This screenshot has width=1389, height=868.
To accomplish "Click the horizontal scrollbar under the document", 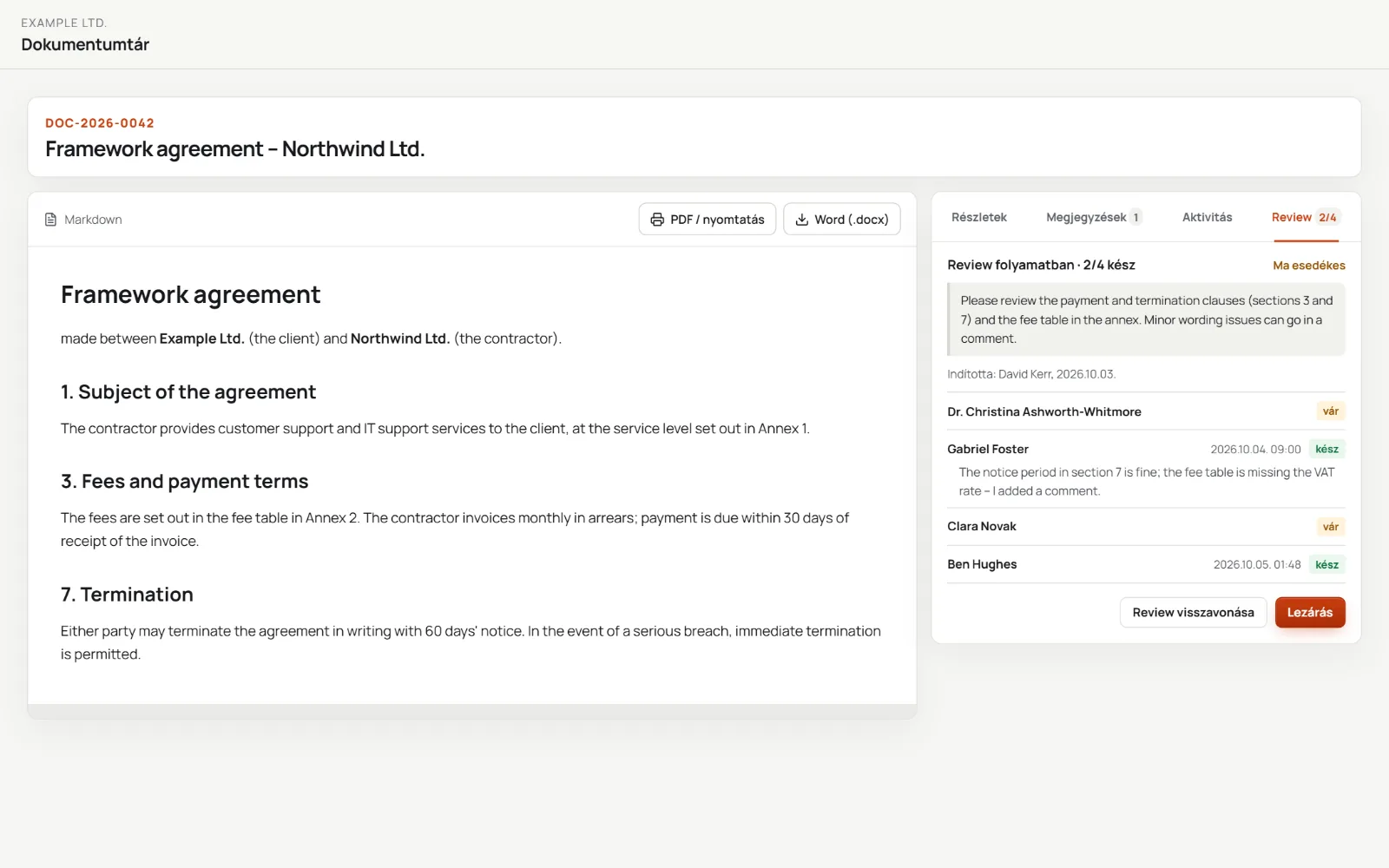I will pyautogui.click(x=472, y=711).
